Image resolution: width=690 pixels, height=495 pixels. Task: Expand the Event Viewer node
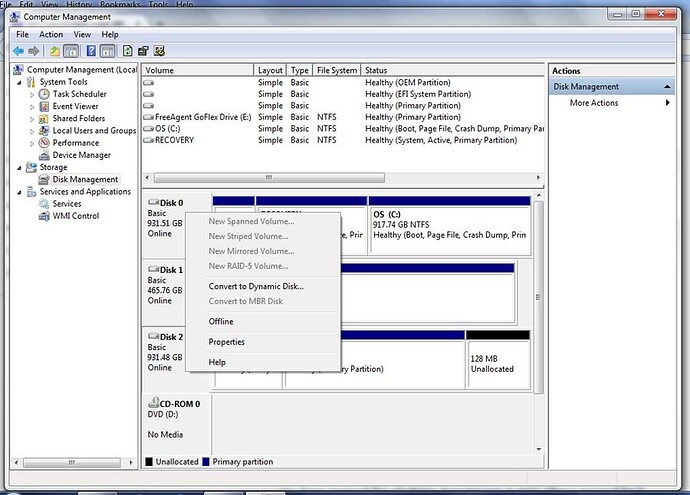(32, 107)
